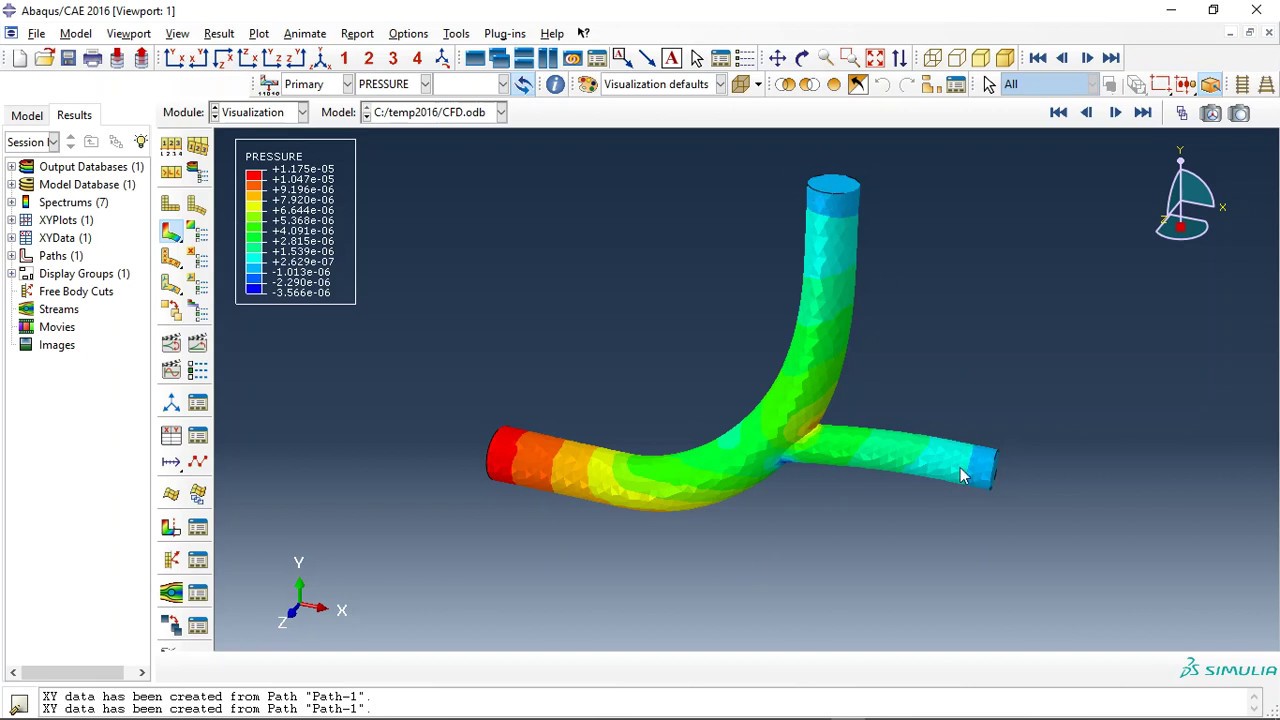Open a file with the Open icon
1280x720 pixels.
44,58
